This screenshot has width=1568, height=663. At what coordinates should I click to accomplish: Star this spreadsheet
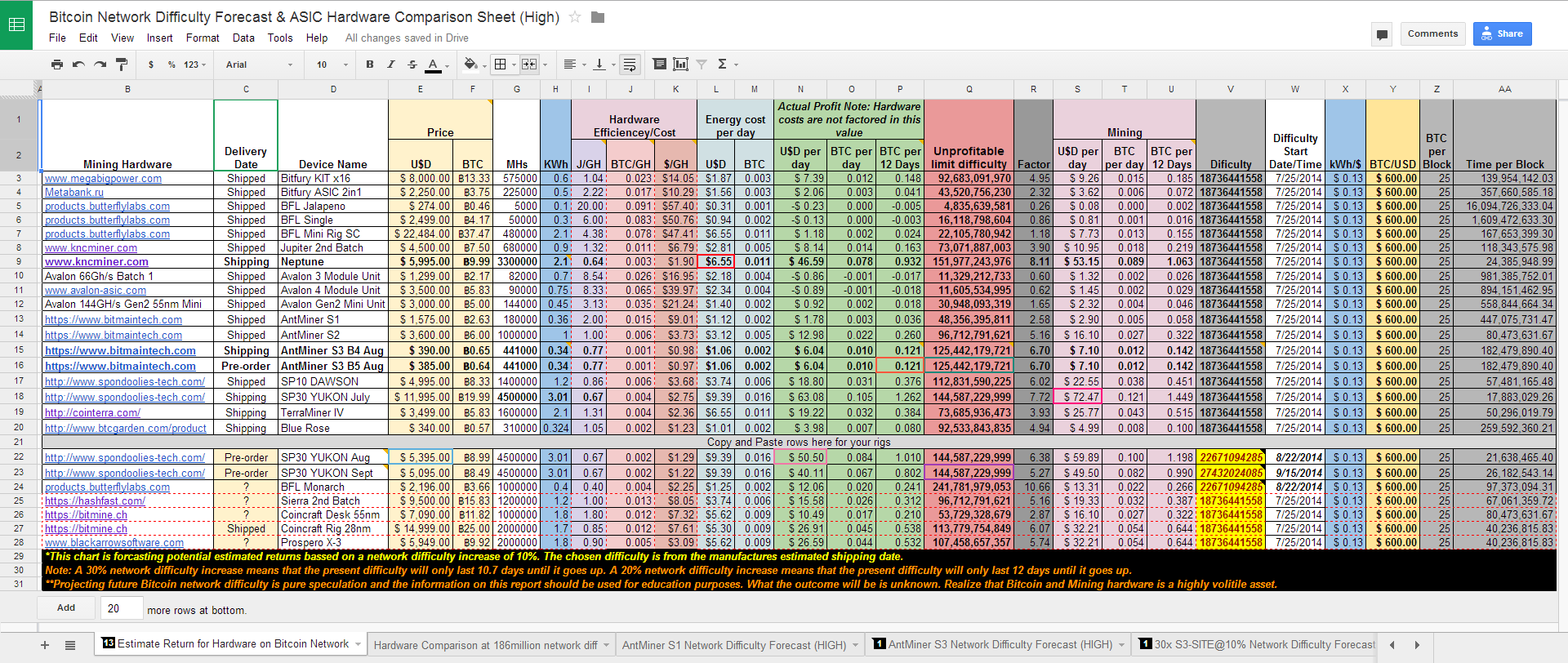click(575, 17)
